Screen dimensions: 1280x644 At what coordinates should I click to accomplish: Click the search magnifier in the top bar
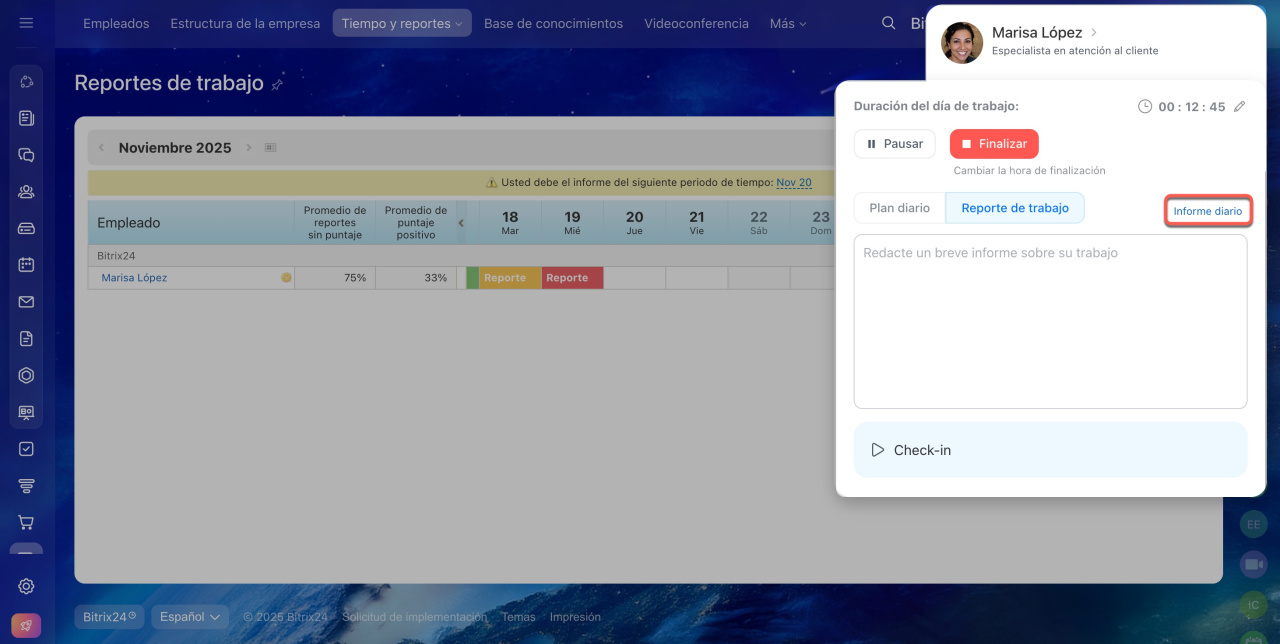pos(888,23)
